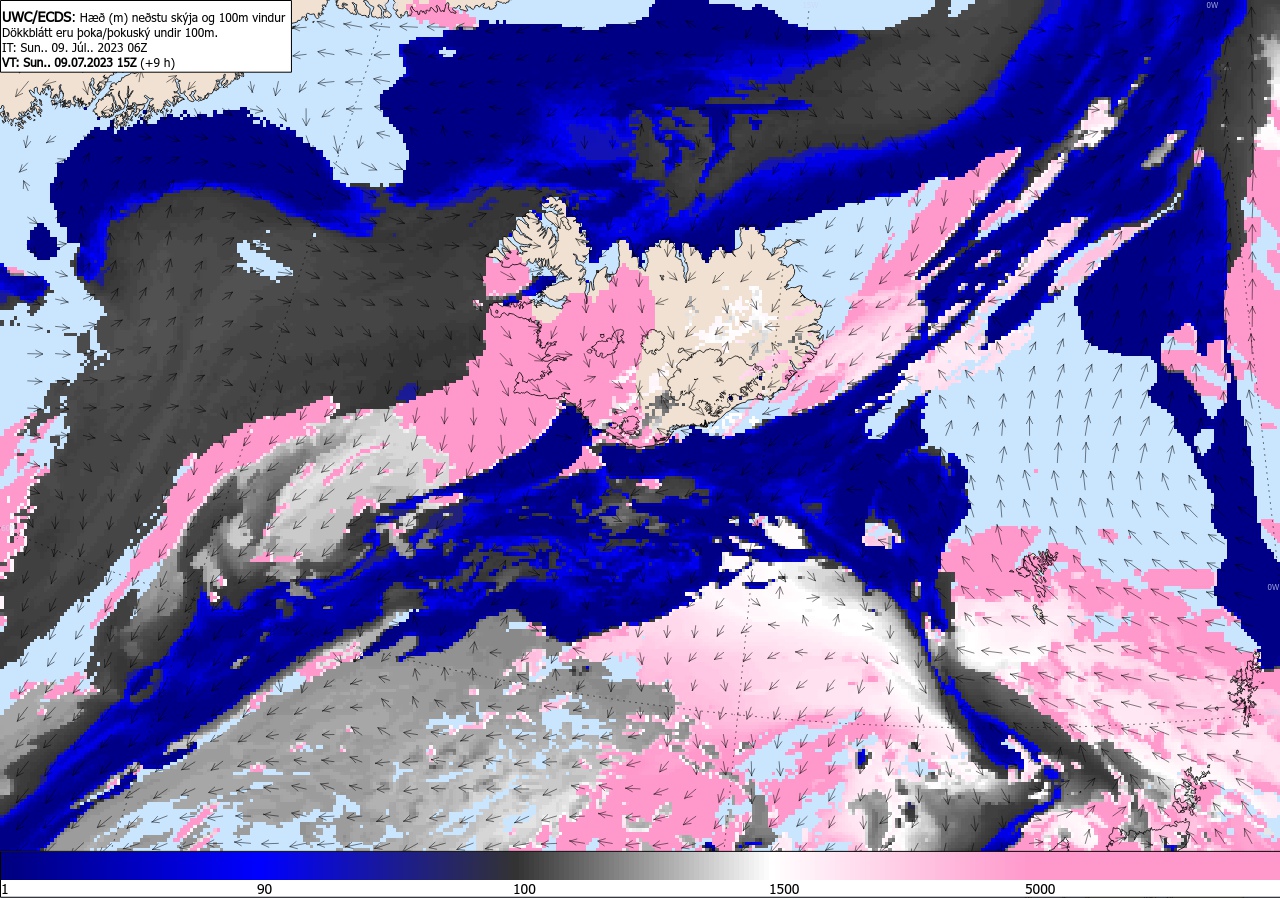The width and height of the screenshot is (1280, 898).
Task: Click the color scale label '1500'
Action: click(784, 889)
